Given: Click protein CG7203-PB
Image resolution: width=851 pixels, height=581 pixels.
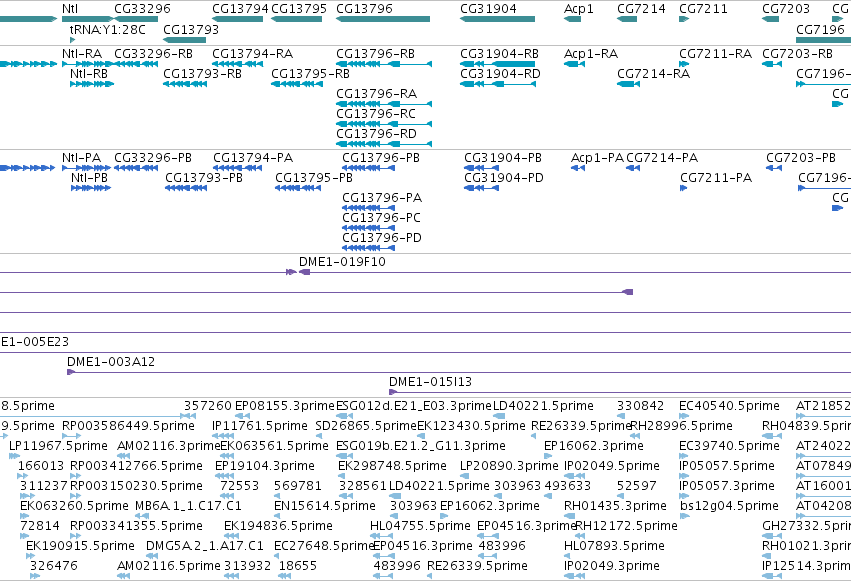Looking at the screenshot, I should [773, 168].
